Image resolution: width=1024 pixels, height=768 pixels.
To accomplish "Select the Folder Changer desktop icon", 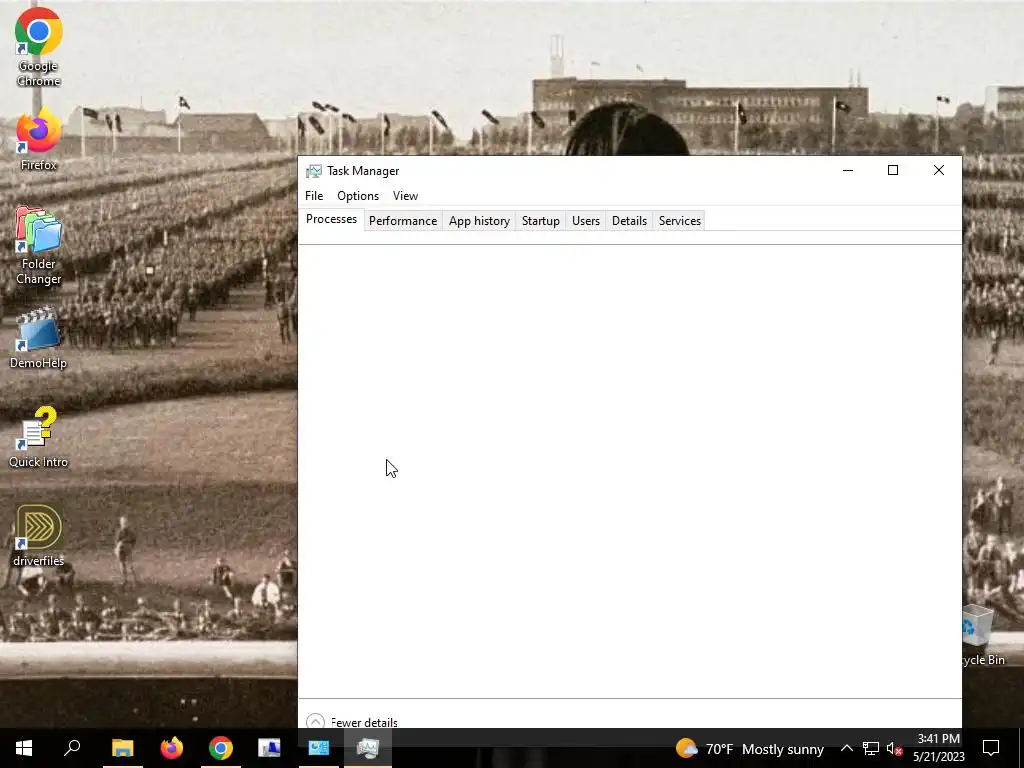I will 39,246.
